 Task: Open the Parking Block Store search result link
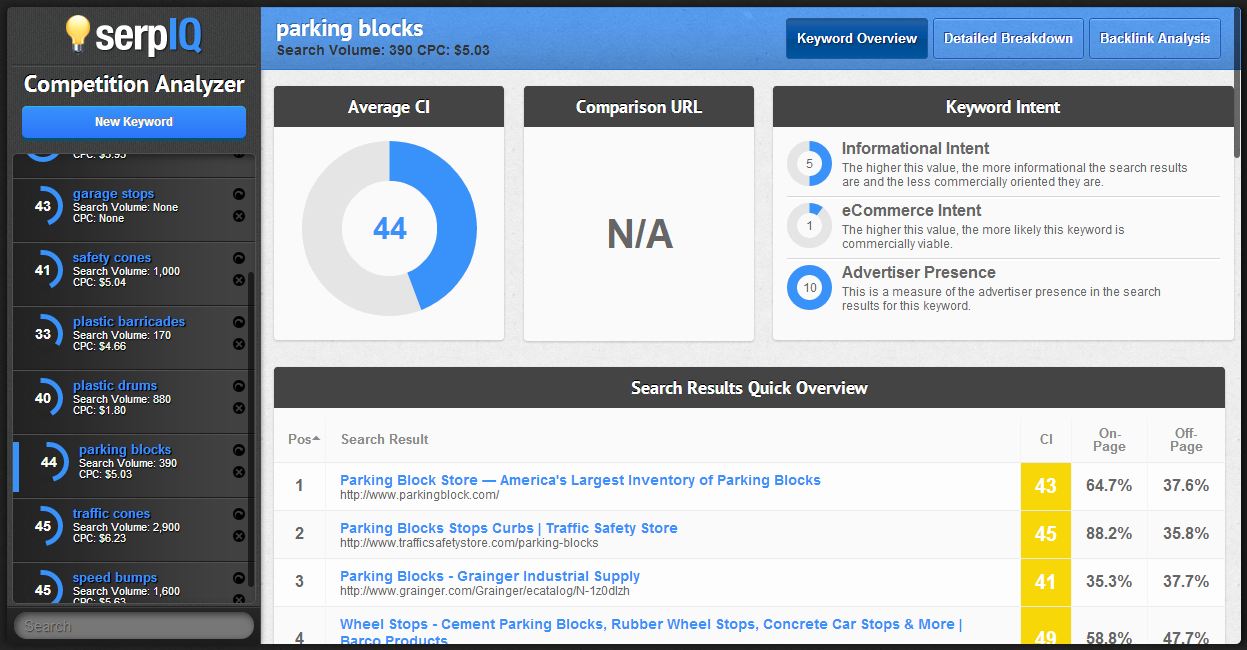tap(580, 480)
